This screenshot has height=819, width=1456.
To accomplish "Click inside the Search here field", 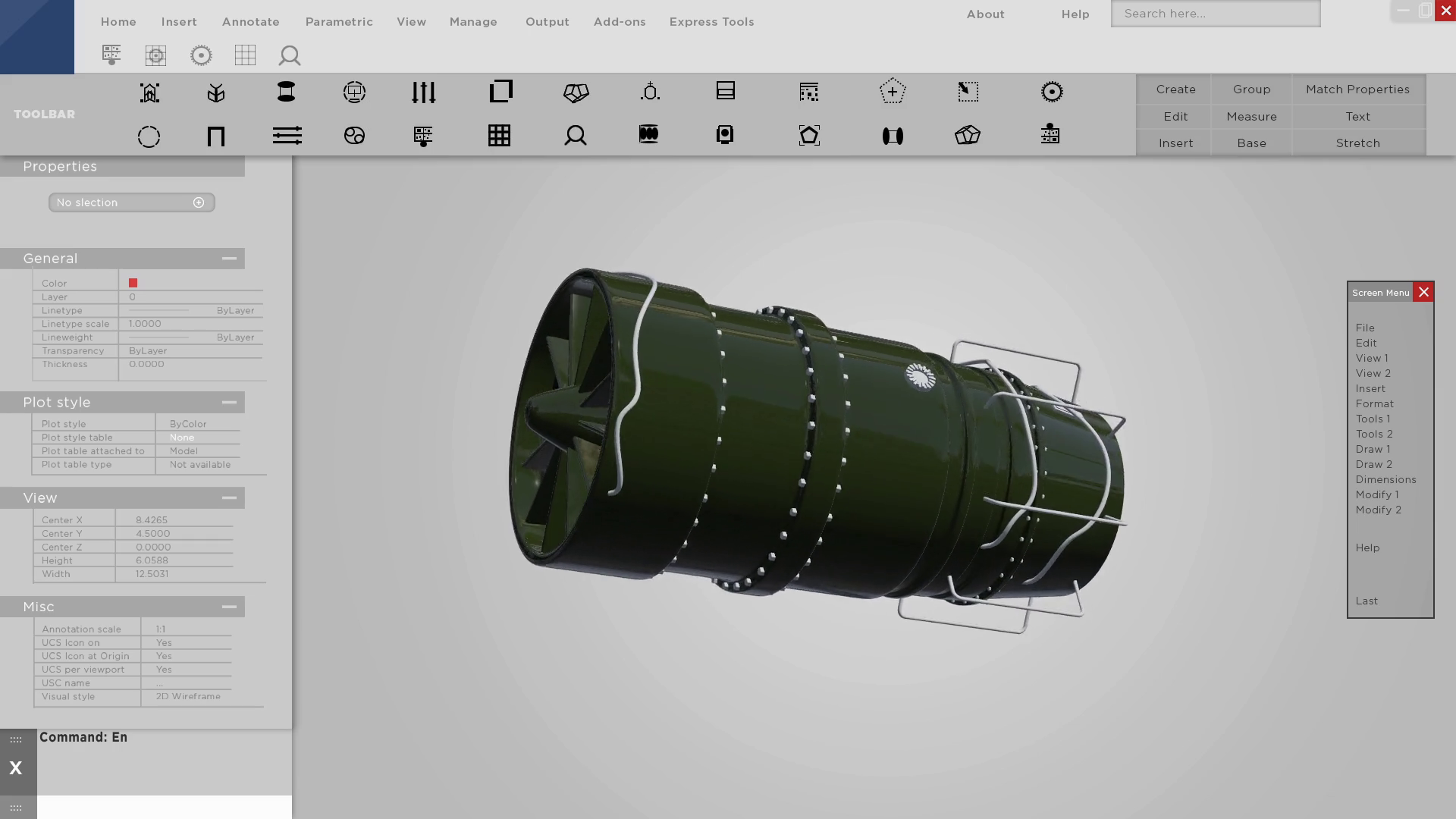I will pyautogui.click(x=1215, y=13).
